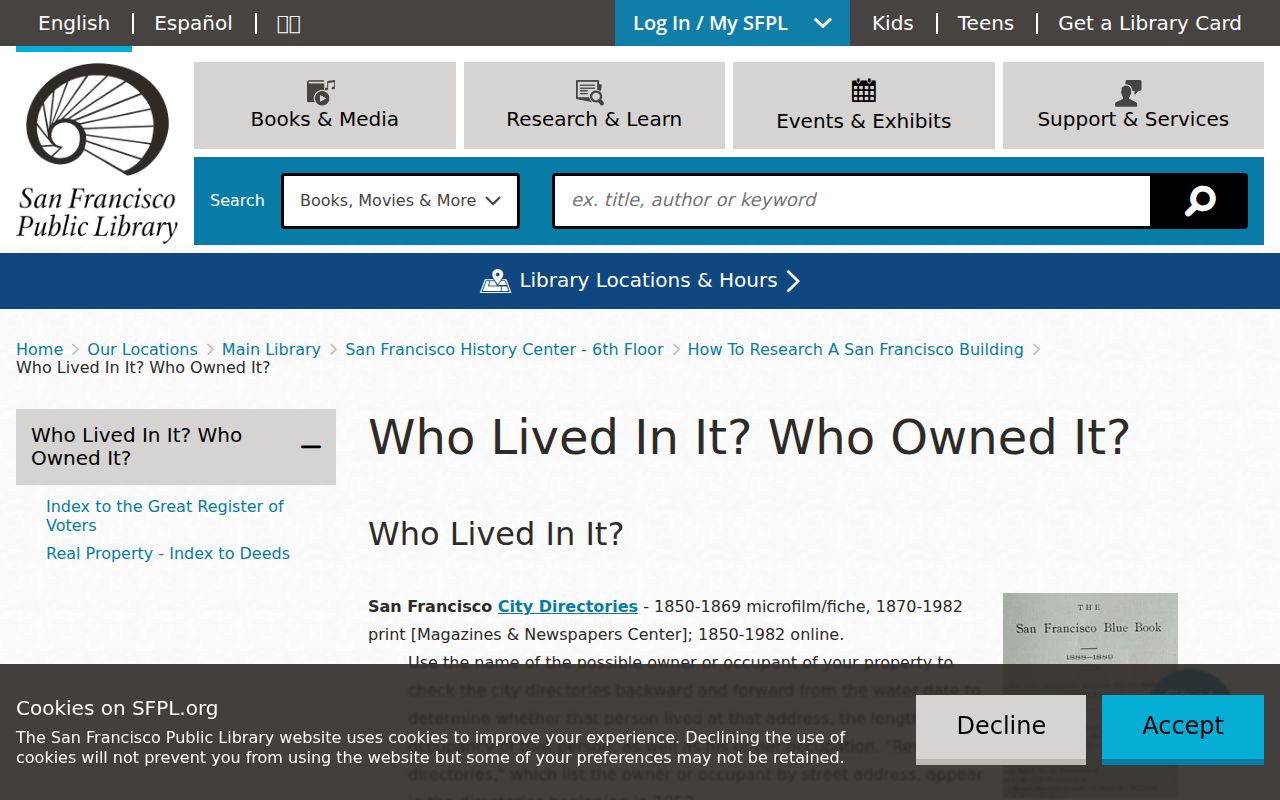
Task: Open the Support & Services menu
Action: [x=1133, y=105]
